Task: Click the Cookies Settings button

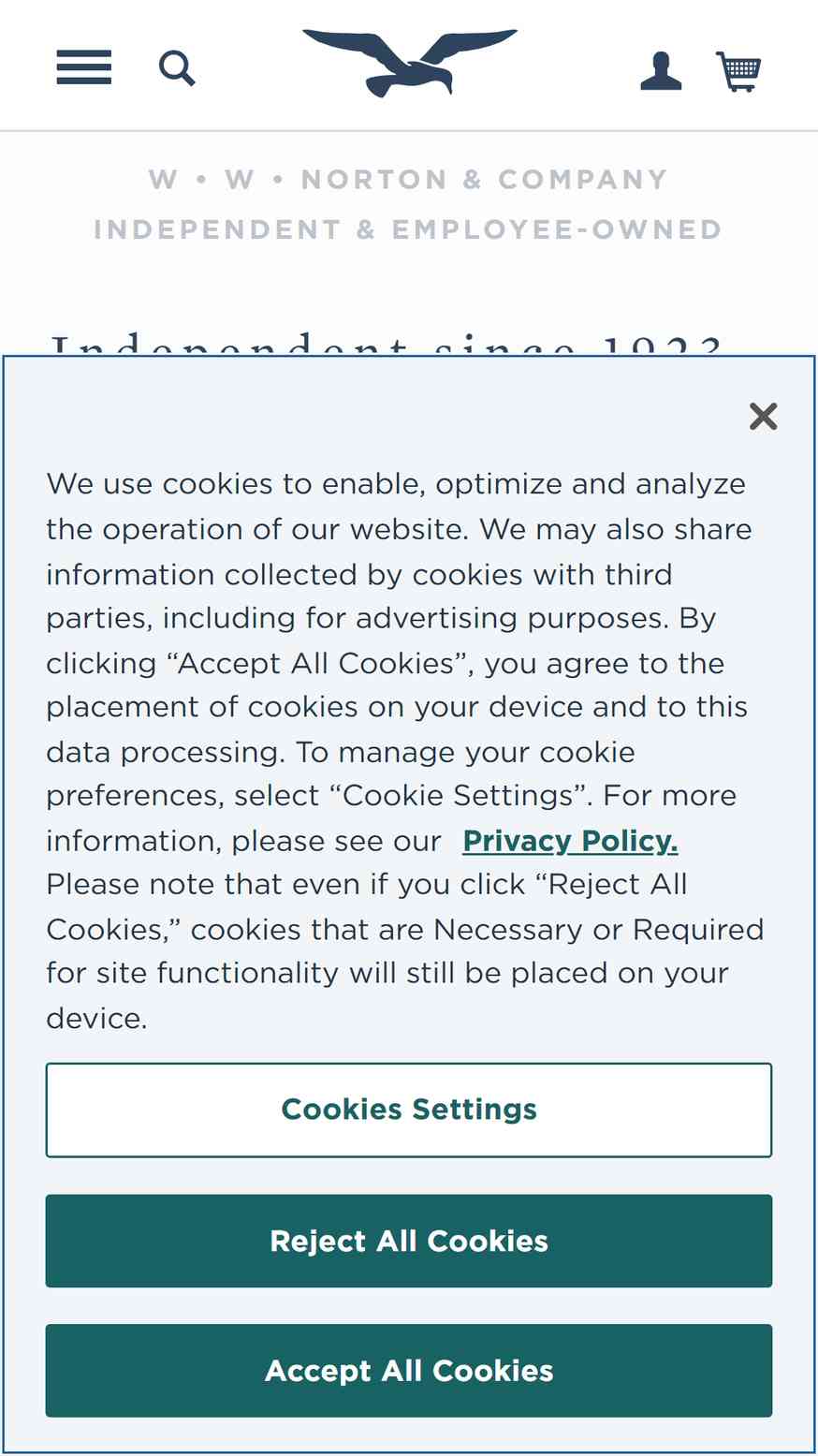Action: click(409, 1110)
